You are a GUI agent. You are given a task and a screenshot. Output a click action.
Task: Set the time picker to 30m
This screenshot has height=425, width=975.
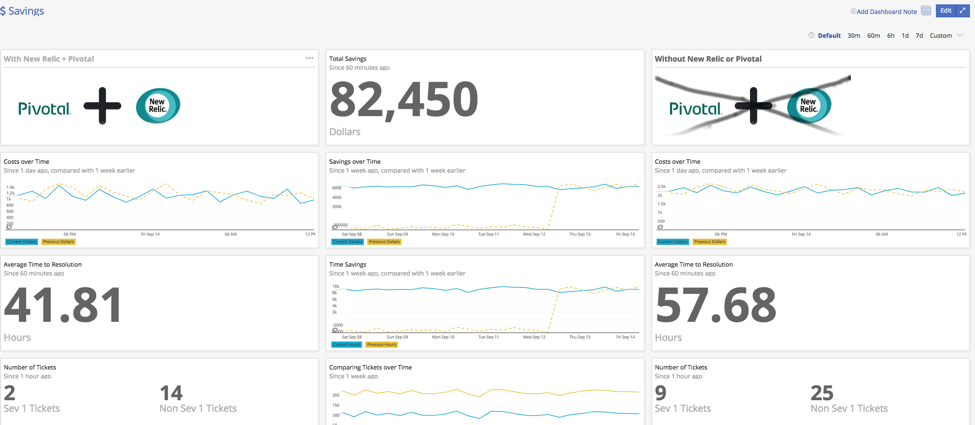[854, 35]
